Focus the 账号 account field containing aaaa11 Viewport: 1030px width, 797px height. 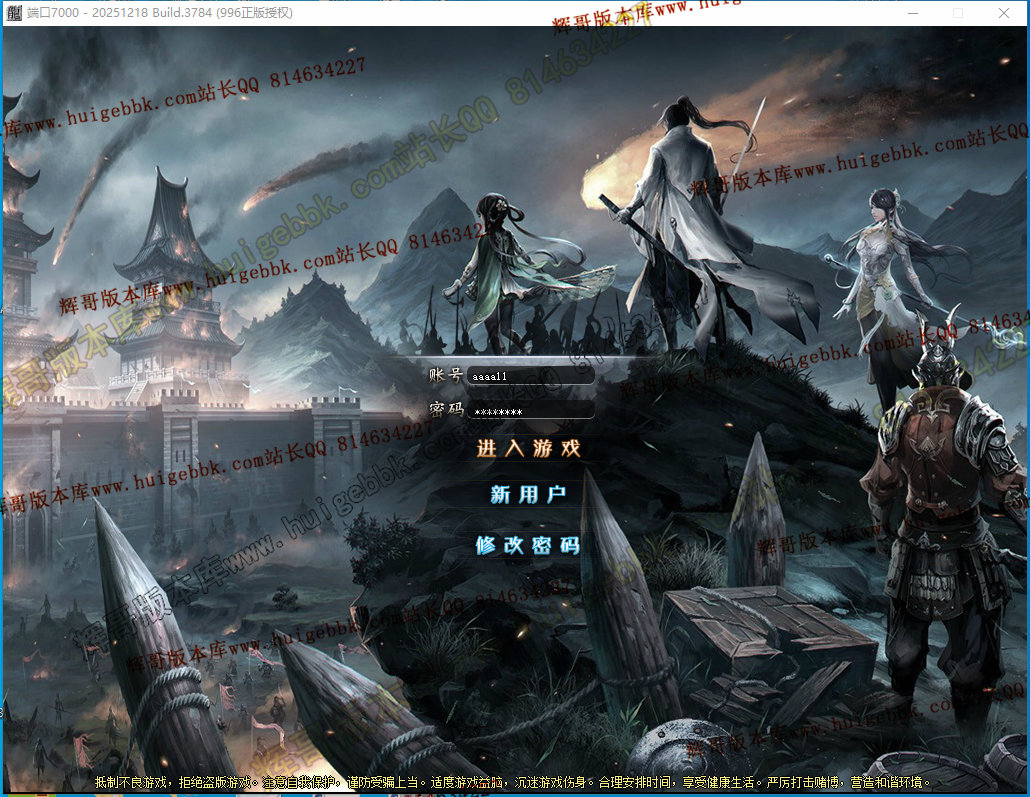point(530,375)
